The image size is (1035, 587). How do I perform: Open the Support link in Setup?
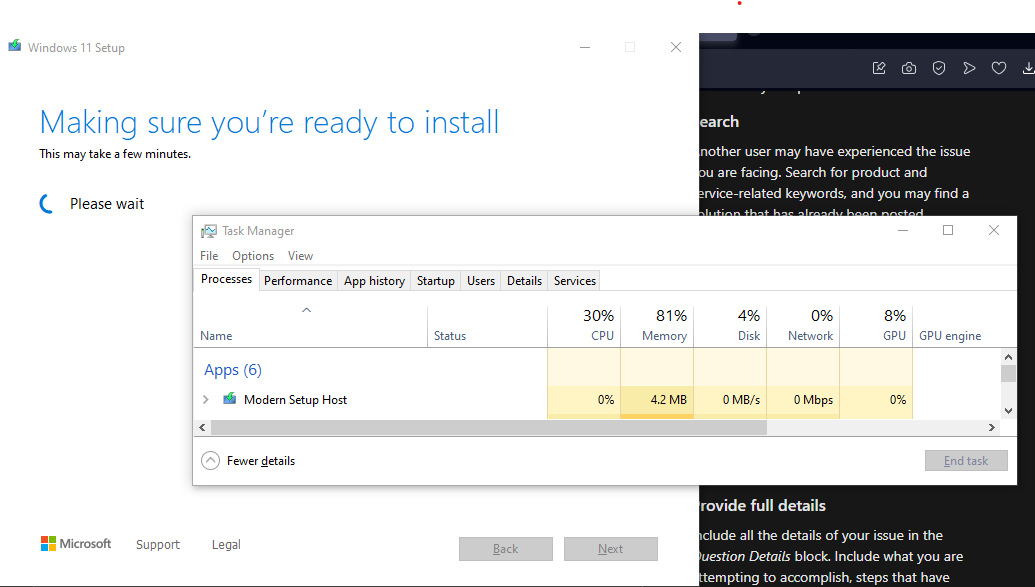tap(158, 544)
